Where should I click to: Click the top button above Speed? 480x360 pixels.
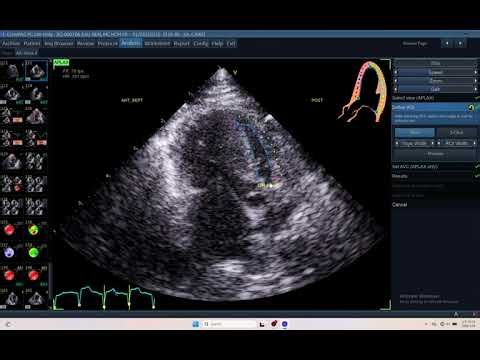[435, 63]
